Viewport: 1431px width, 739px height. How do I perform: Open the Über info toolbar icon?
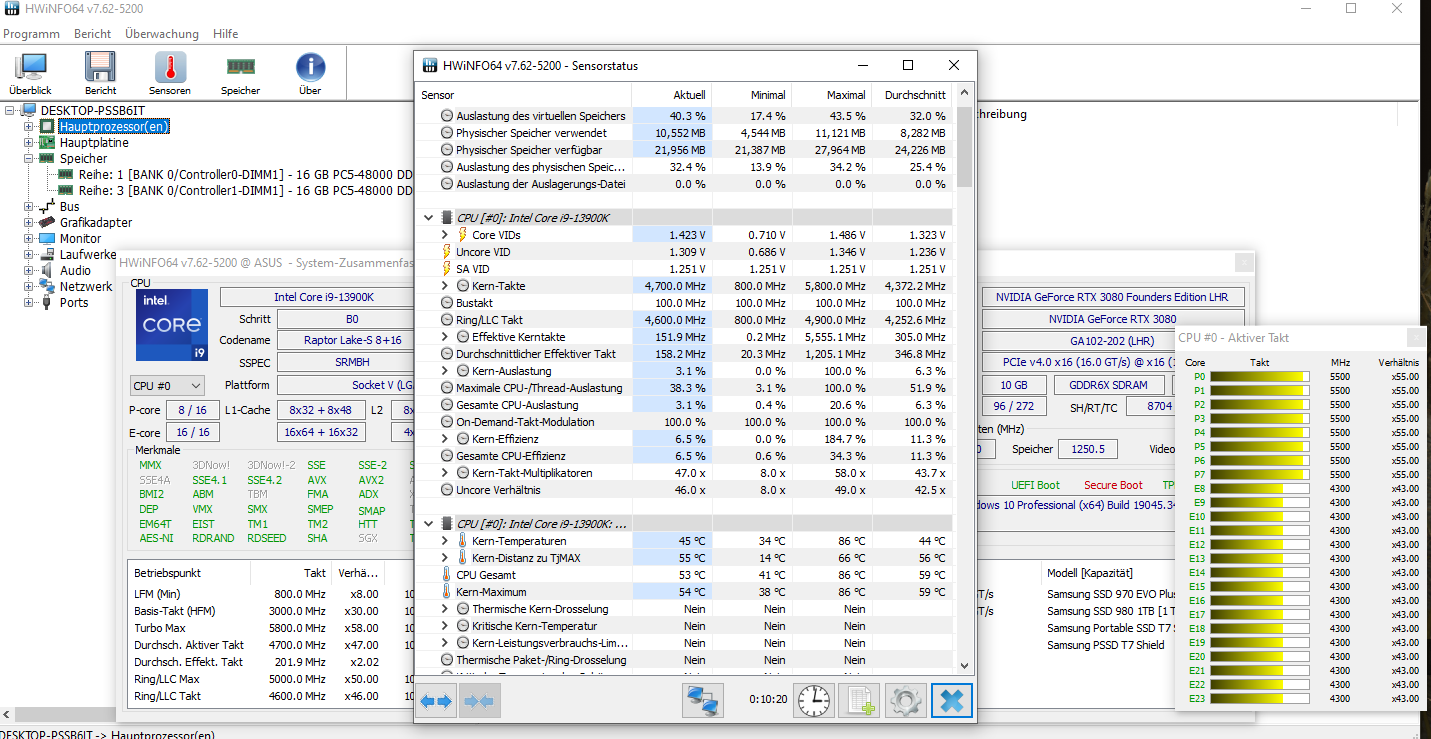point(310,73)
